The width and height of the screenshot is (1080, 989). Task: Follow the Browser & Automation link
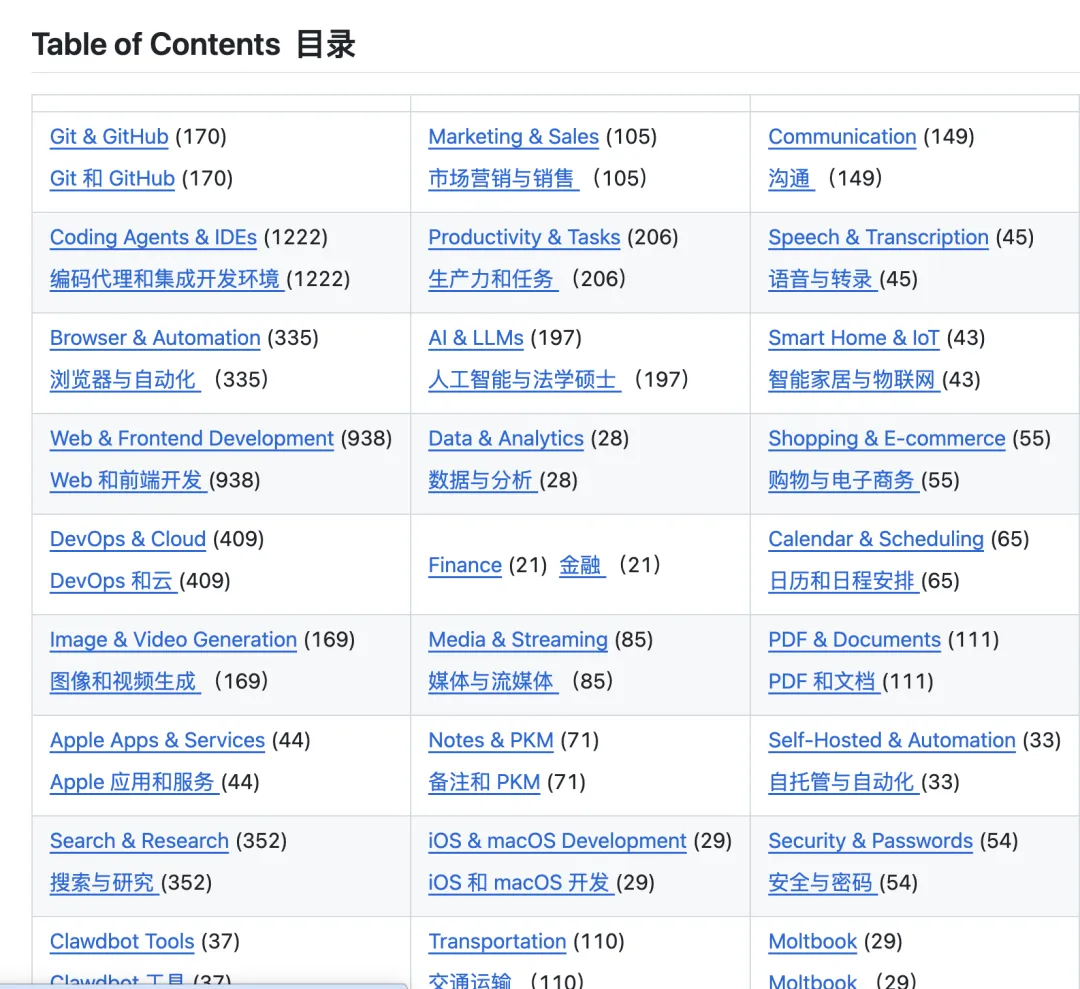click(x=155, y=337)
